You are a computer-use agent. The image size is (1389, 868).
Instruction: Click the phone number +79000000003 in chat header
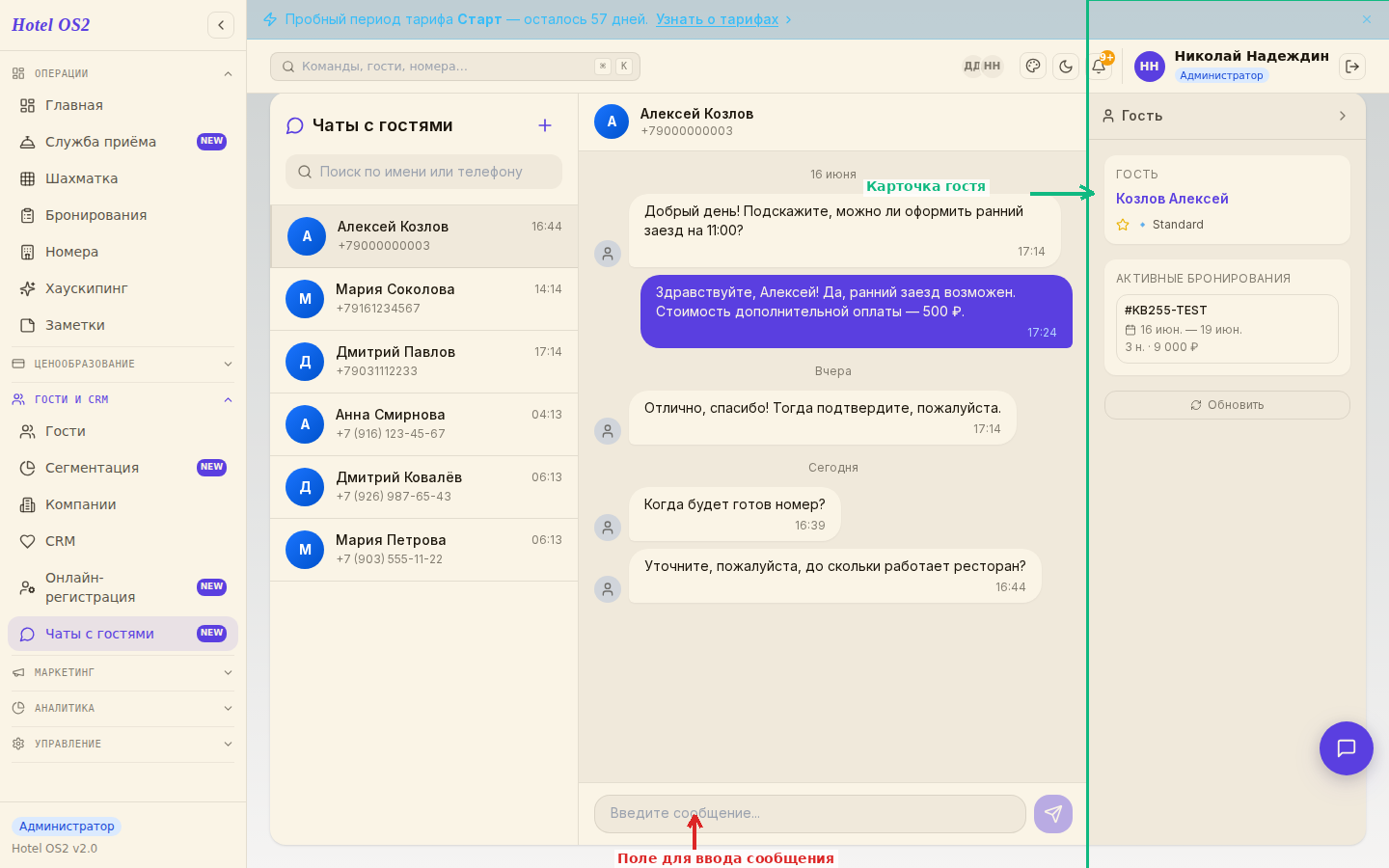[x=687, y=131]
